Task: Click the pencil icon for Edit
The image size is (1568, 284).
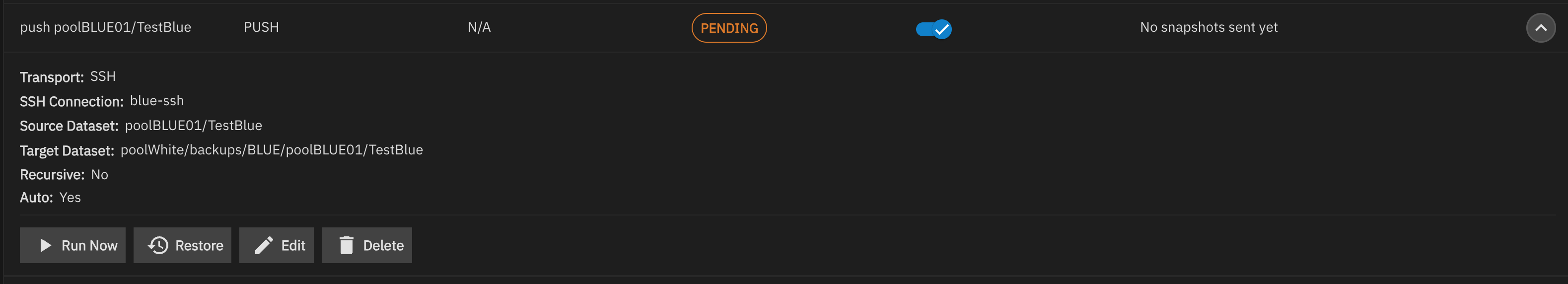Action: [264, 245]
